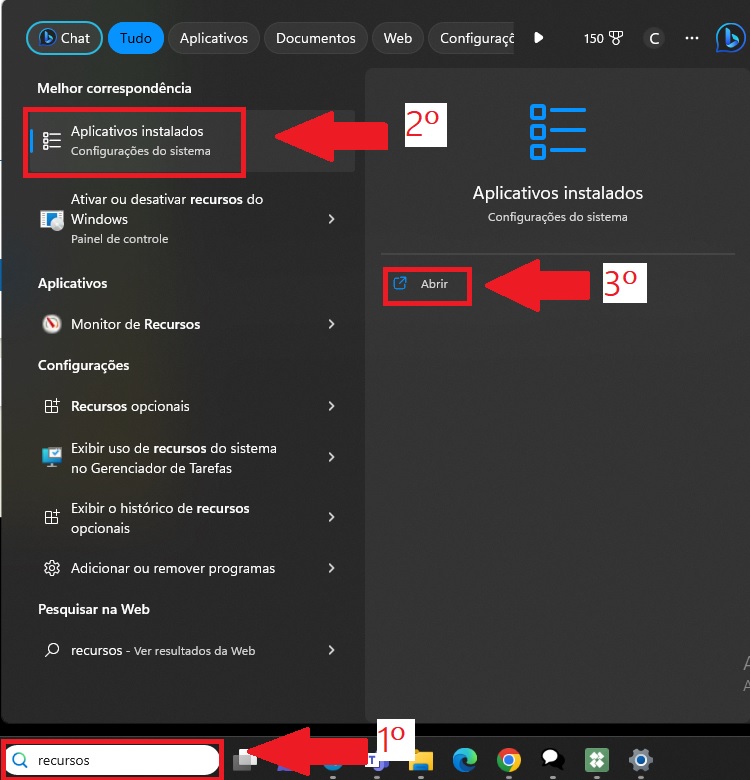Select the Web filter tab
Image resolution: width=750 pixels, height=780 pixels.
tap(398, 38)
